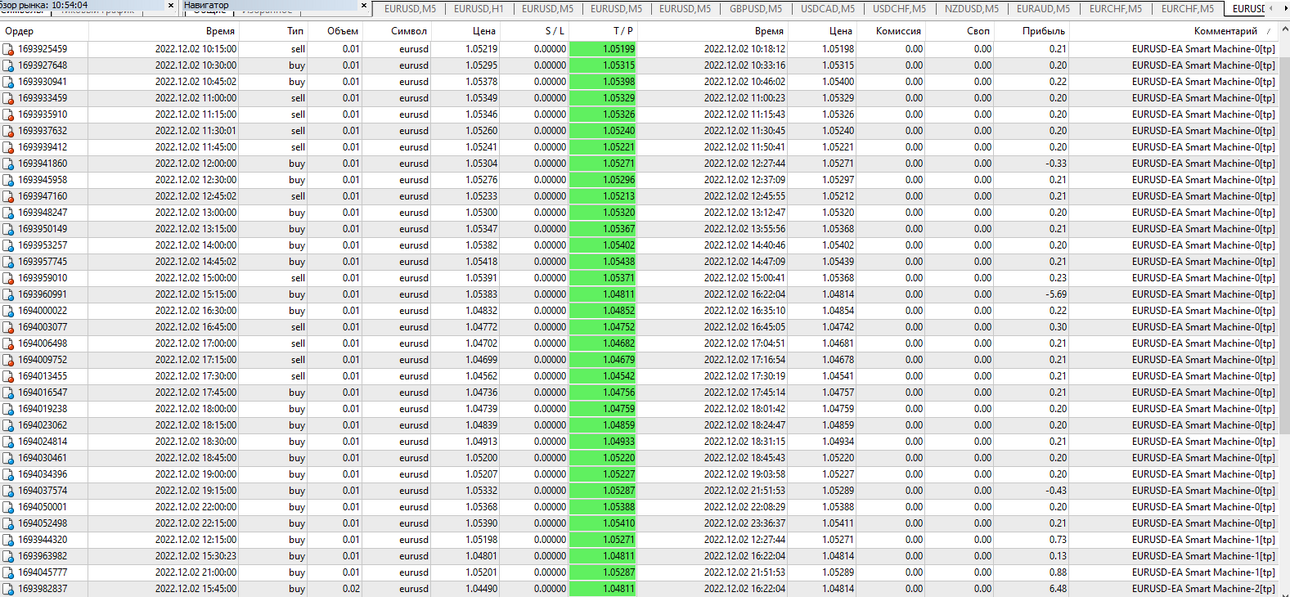Click the icon of order 1694016547

(x=9, y=392)
